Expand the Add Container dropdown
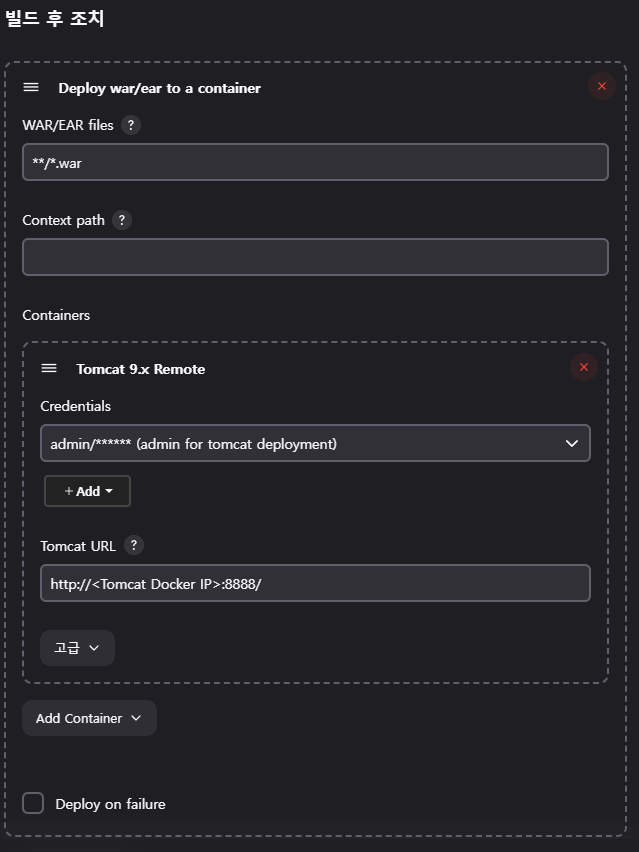Viewport: 639px width, 852px height. click(x=89, y=718)
